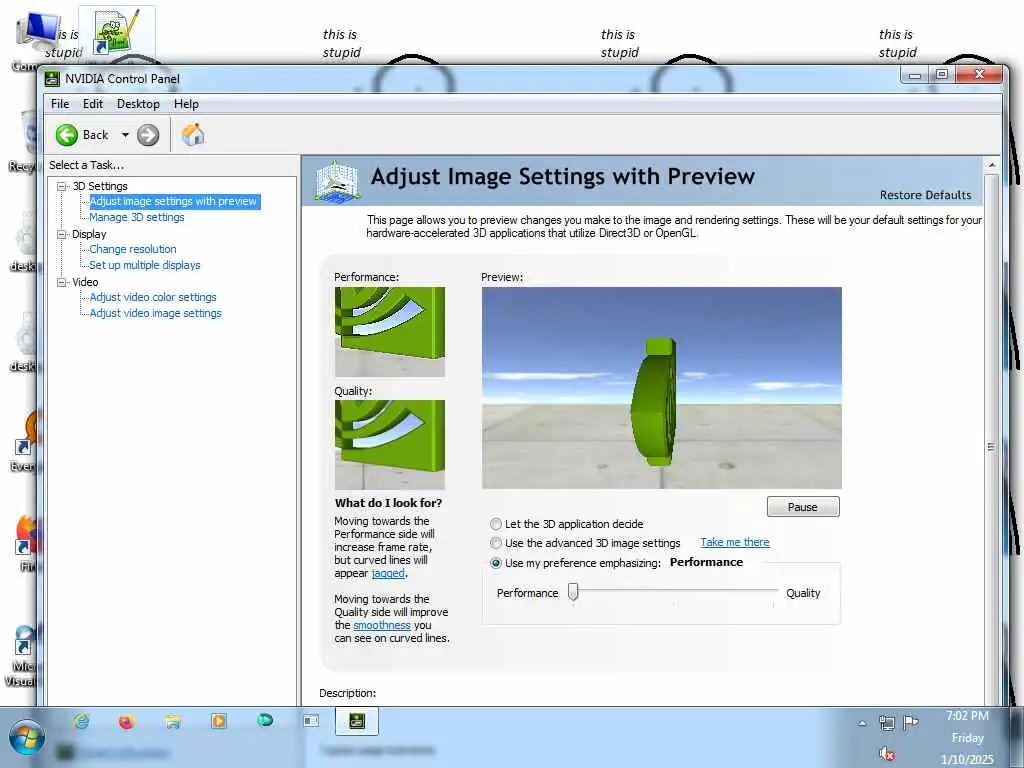Click the teal round taskbar icon

(264, 720)
